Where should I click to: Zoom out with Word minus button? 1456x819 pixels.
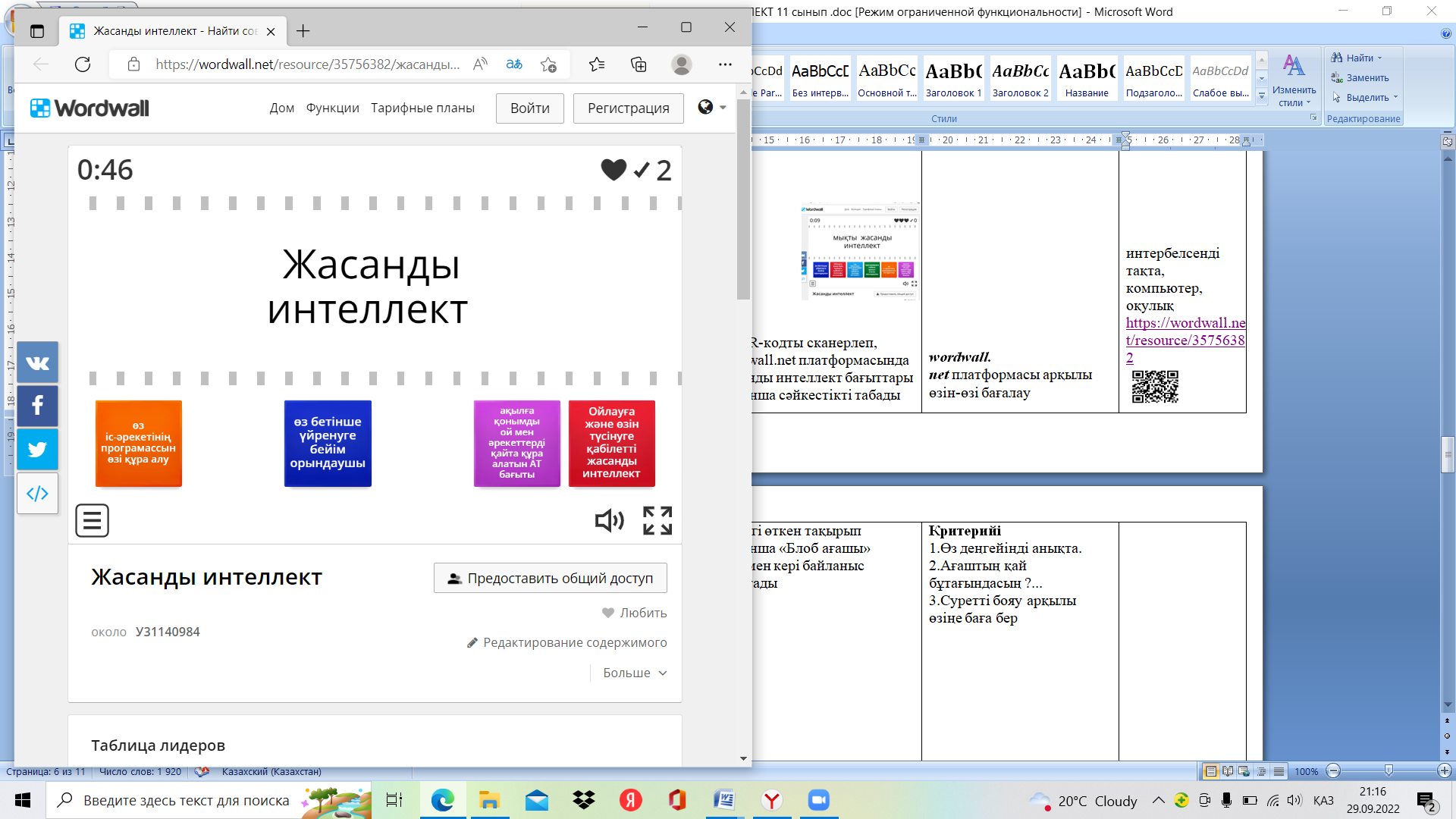pyautogui.click(x=1334, y=771)
